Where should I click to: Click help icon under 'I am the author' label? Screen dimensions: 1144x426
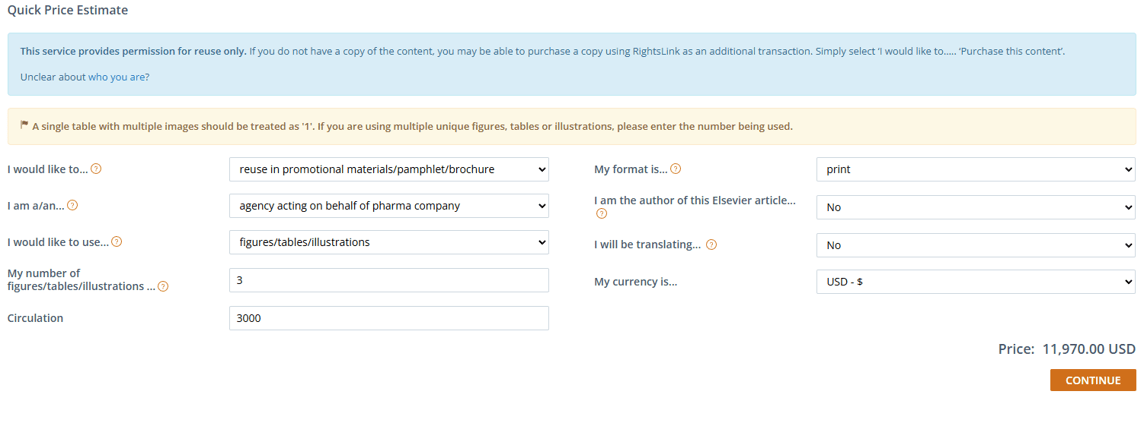[601, 214]
